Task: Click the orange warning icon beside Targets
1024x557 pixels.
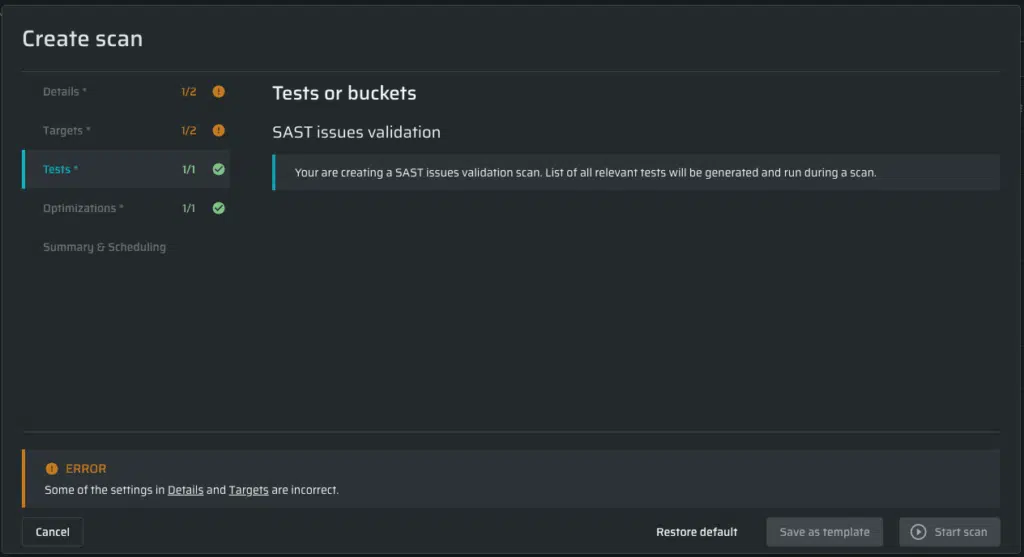Action: pyautogui.click(x=219, y=131)
